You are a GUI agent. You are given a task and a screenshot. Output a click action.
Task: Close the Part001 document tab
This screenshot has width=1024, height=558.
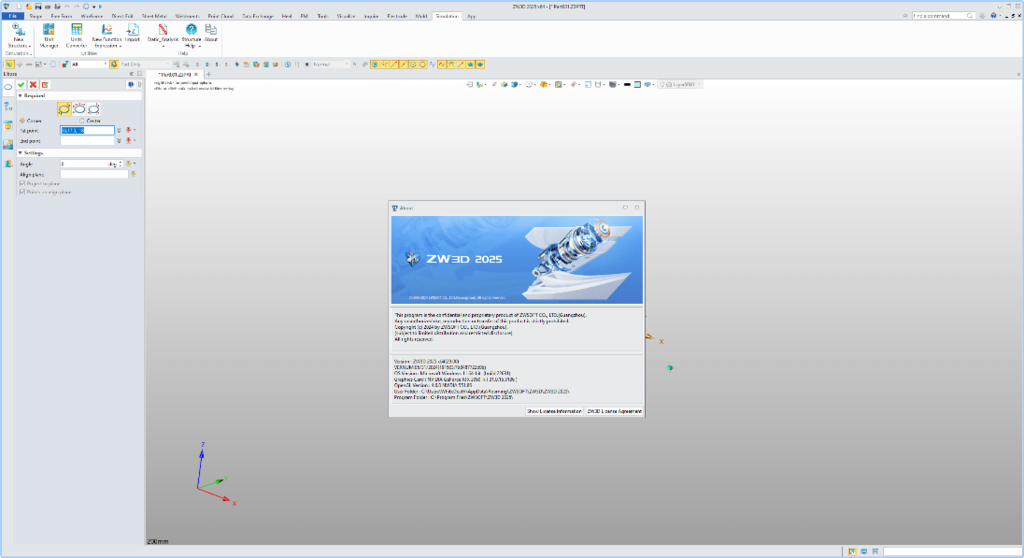click(x=196, y=74)
